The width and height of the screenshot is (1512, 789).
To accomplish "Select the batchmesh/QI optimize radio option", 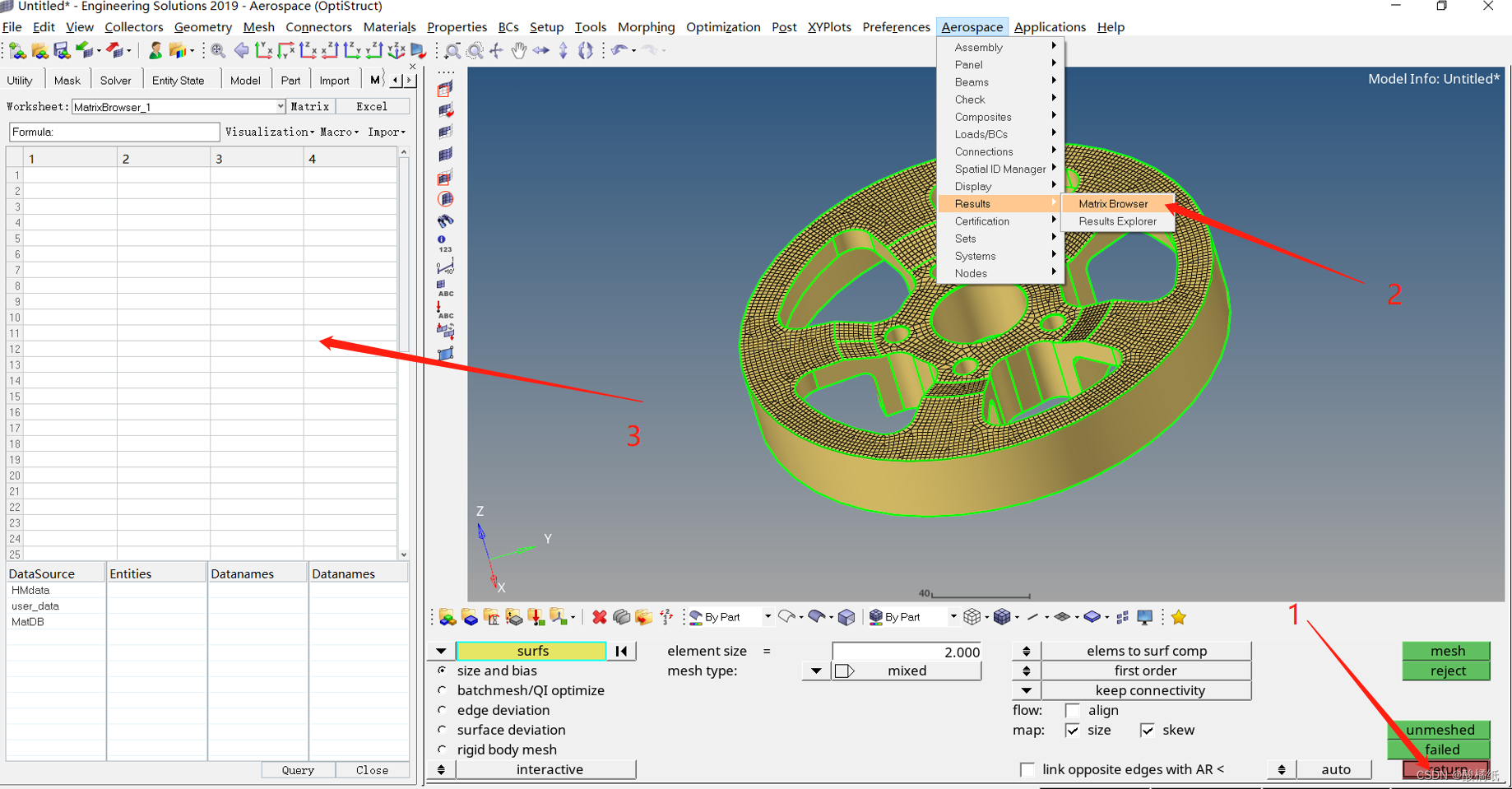I will 443,690.
